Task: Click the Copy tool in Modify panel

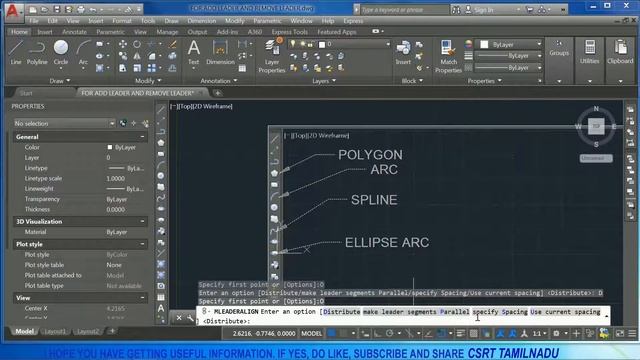Action: click(x=122, y=56)
